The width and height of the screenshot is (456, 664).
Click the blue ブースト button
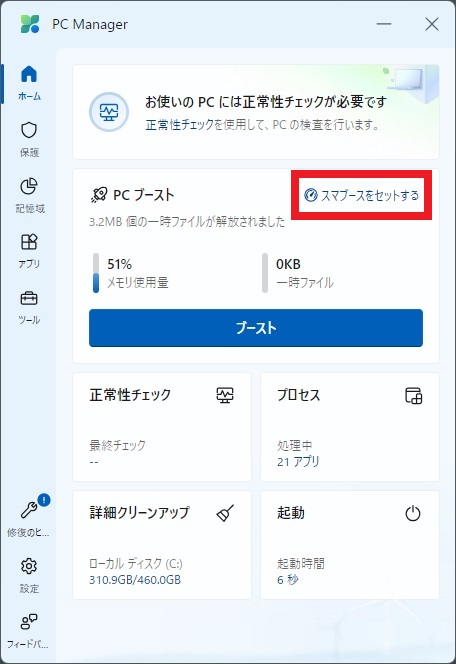pos(256,328)
